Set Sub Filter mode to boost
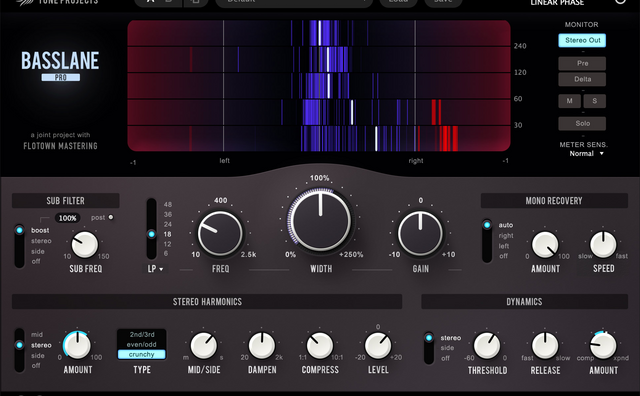Image resolution: width=640 pixels, height=396 pixels. (40, 230)
